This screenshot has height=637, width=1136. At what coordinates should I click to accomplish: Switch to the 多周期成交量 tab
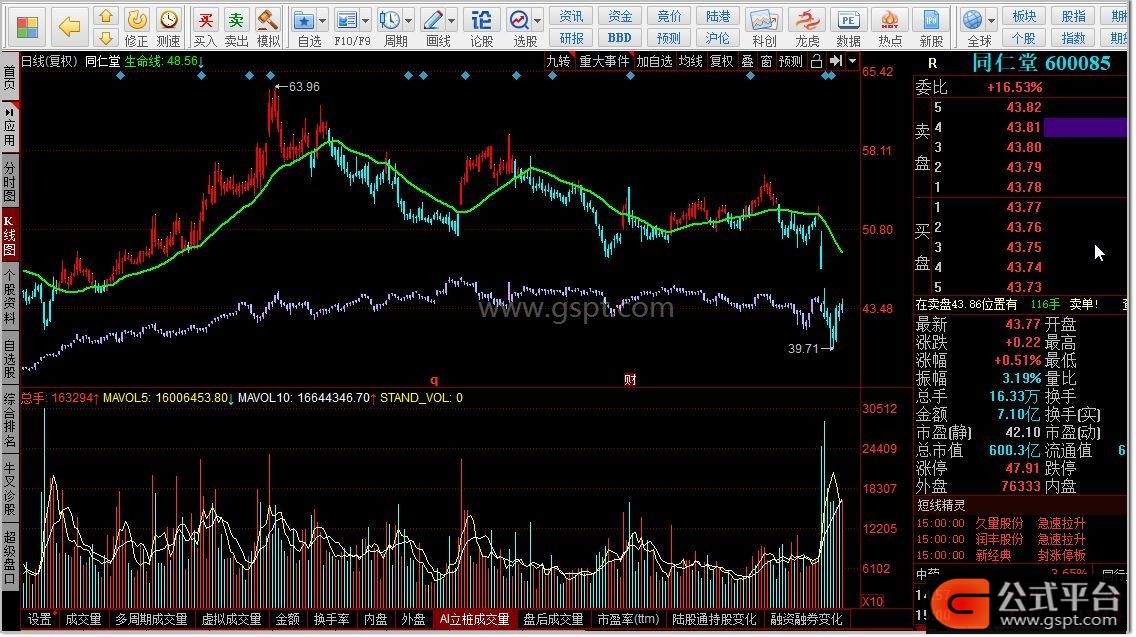[x=151, y=620]
